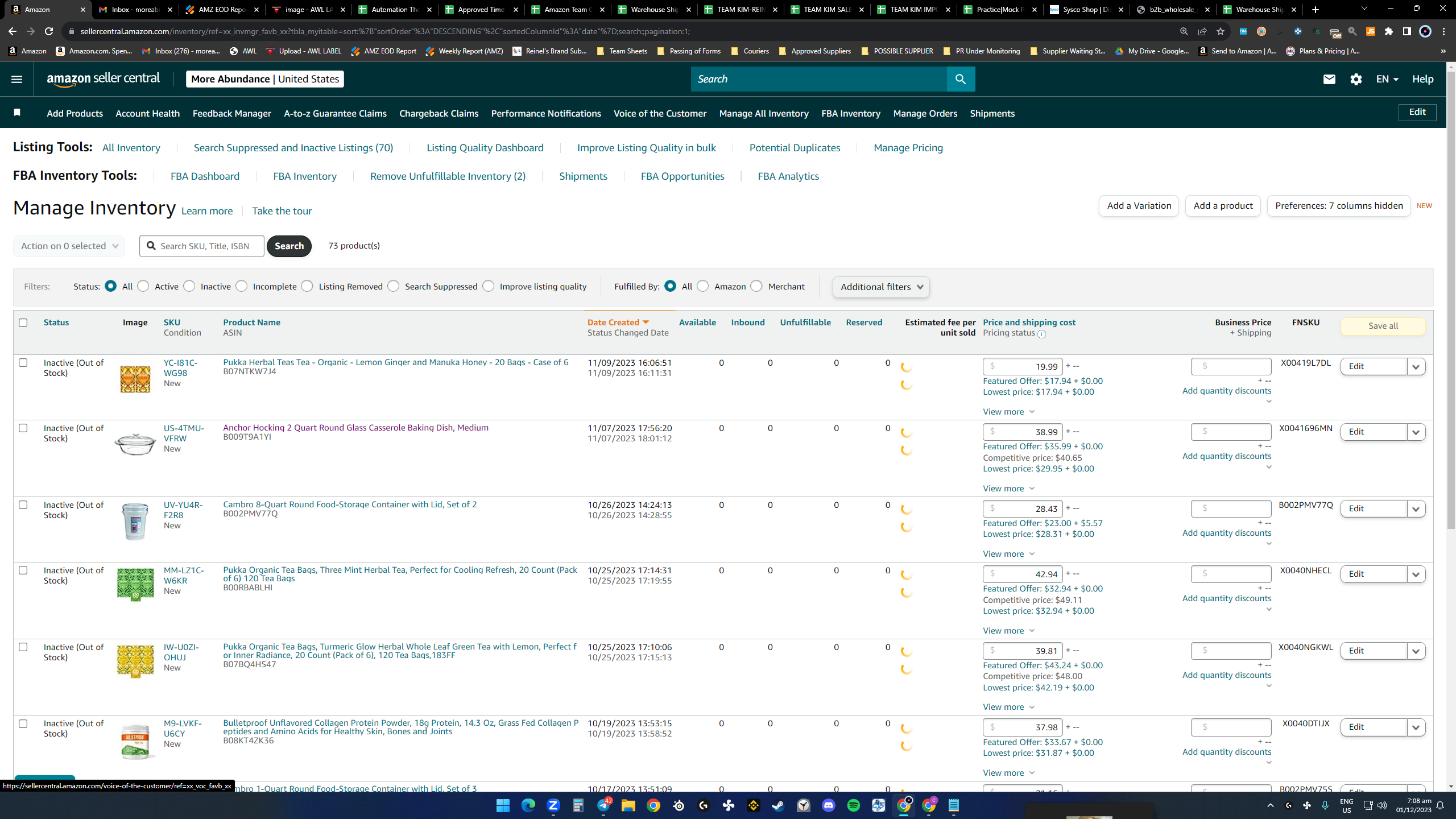Open the Seller Central hamburger menu
1456x819 pixels.
pos(16,79)
